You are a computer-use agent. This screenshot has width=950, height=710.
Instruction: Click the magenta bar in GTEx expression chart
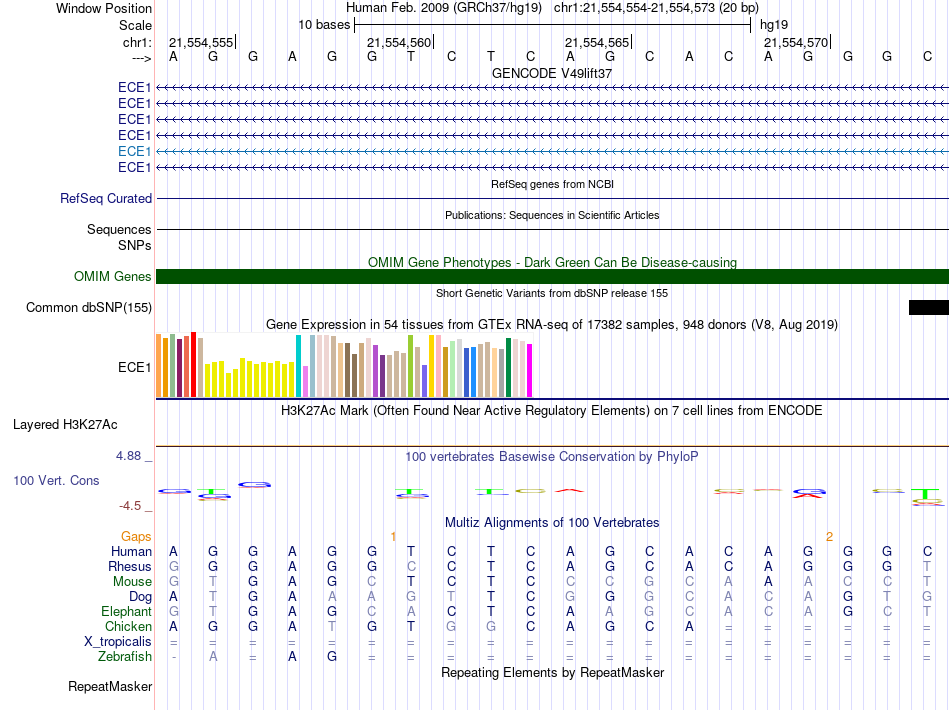[530, 370]
